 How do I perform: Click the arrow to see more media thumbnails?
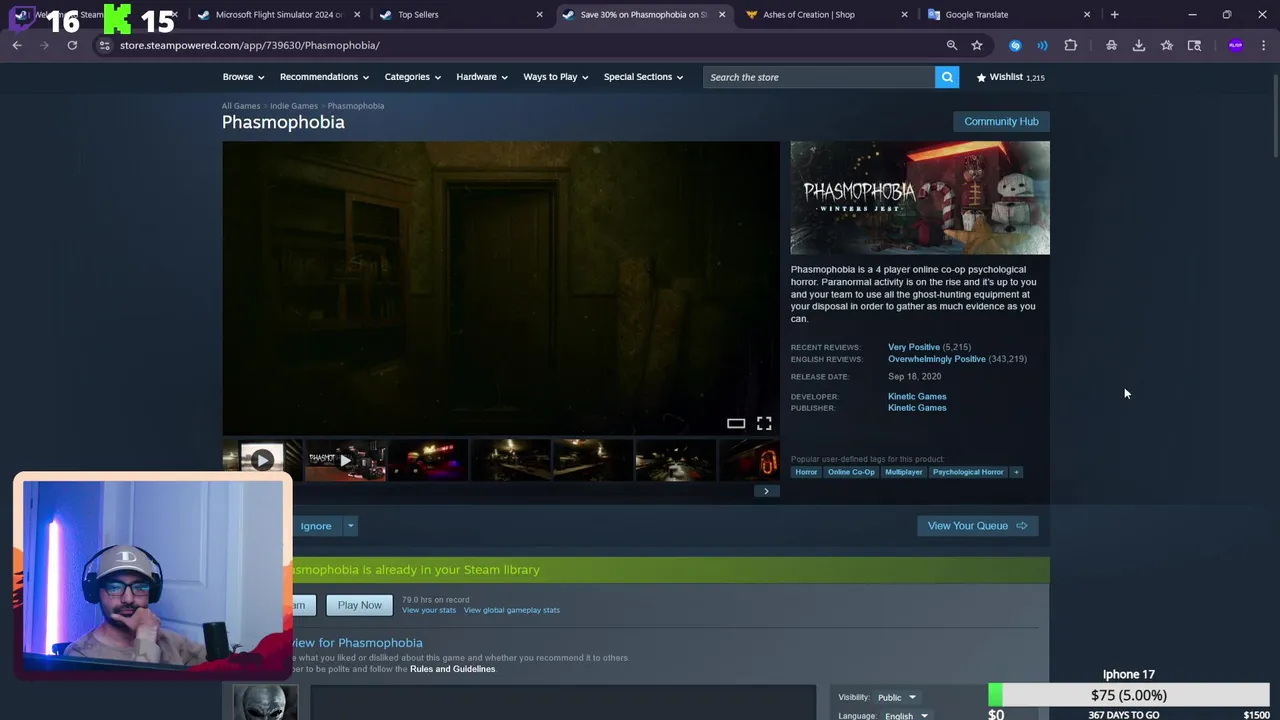point(766,491)
